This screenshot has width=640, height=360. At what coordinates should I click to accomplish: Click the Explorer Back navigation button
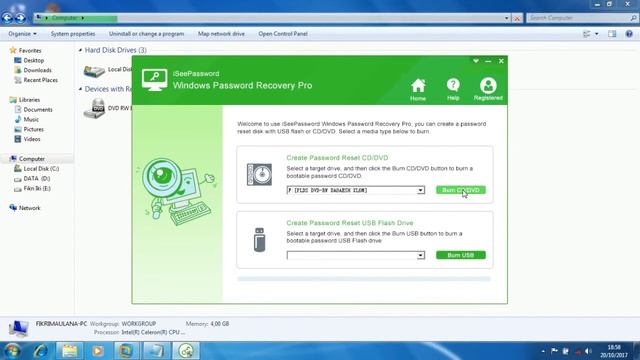[7, 18]
